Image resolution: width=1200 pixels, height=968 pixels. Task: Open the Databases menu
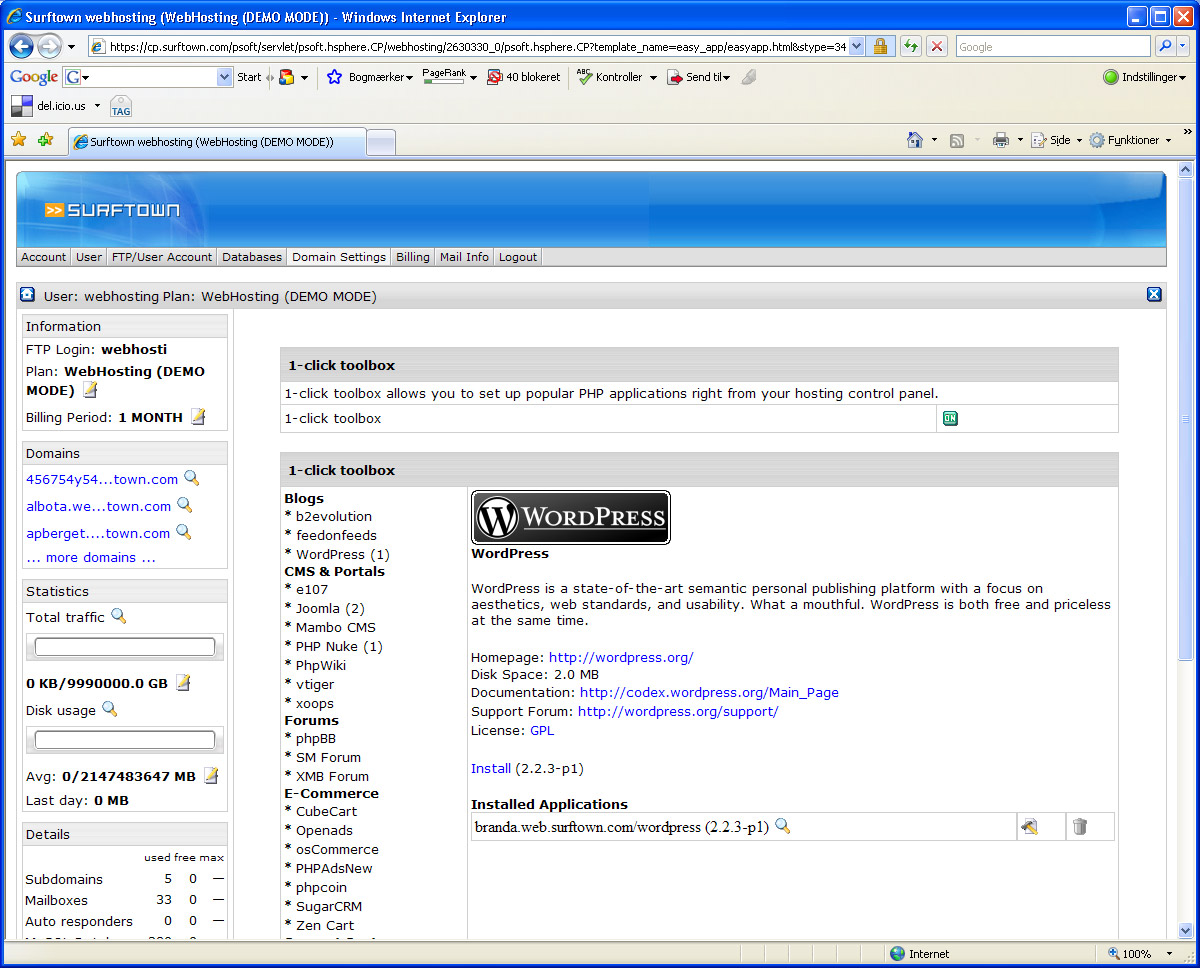point(252,257)
